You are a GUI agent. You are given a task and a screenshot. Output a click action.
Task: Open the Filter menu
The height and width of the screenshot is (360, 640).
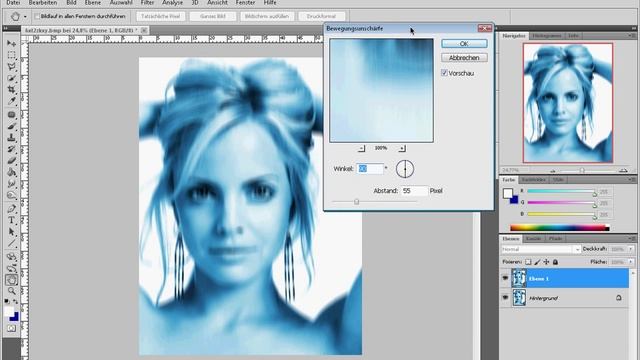(x=147, y=3)
